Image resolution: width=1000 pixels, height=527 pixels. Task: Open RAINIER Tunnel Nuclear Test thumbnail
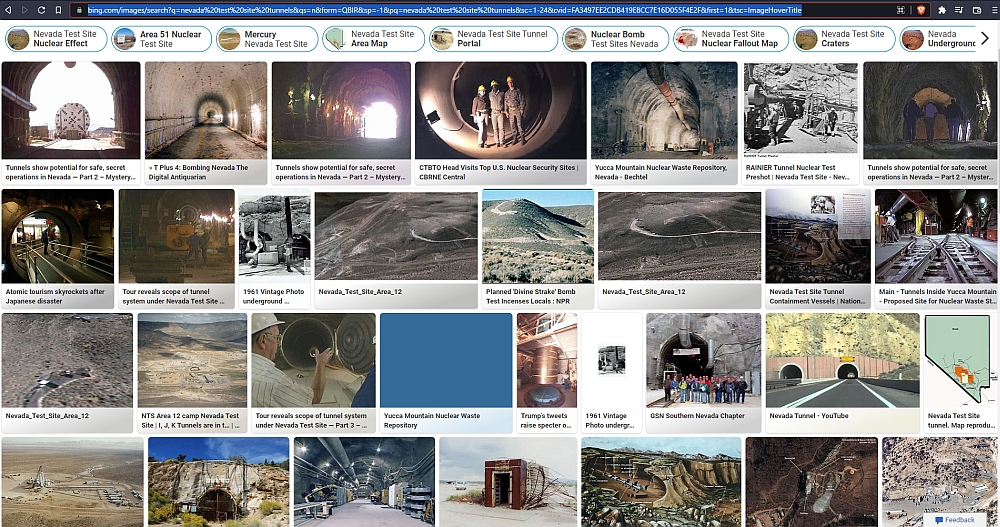pyautogui.click(x=801, y=108)
